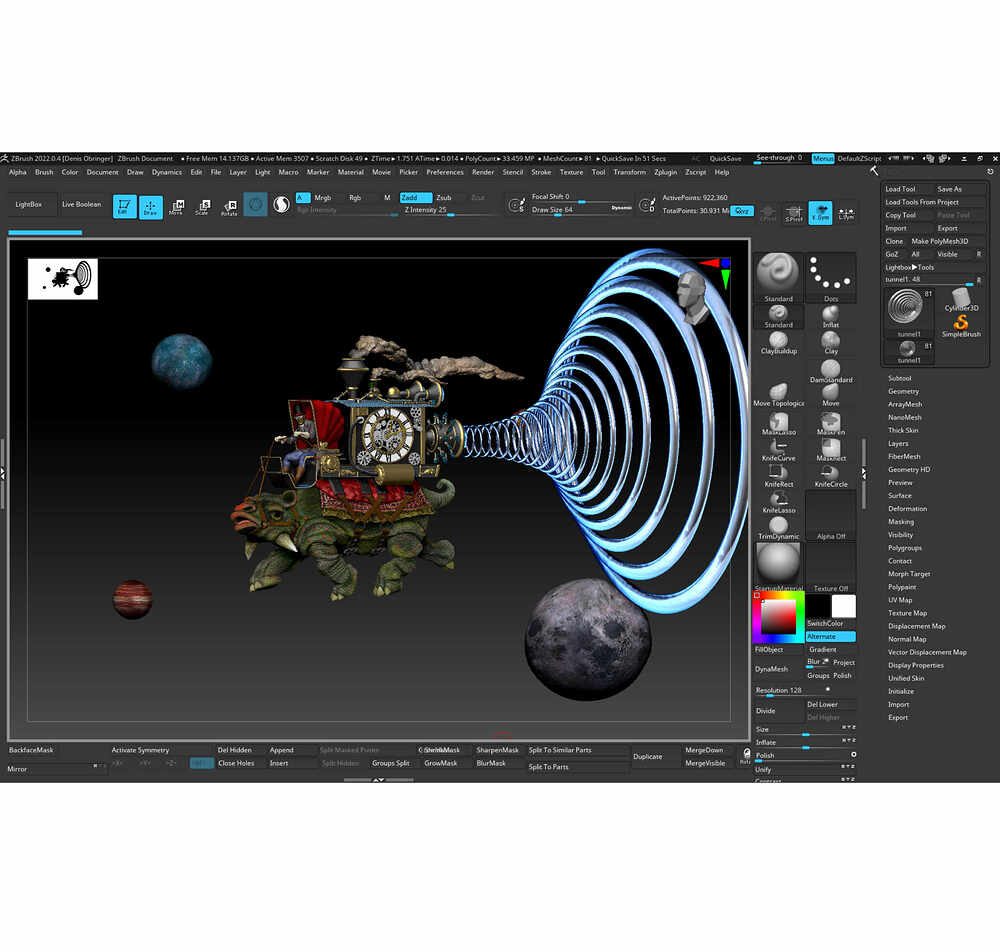Screen dimensions: 1000x952
Task: Click the LightBox button
Action: pos(29,205)
